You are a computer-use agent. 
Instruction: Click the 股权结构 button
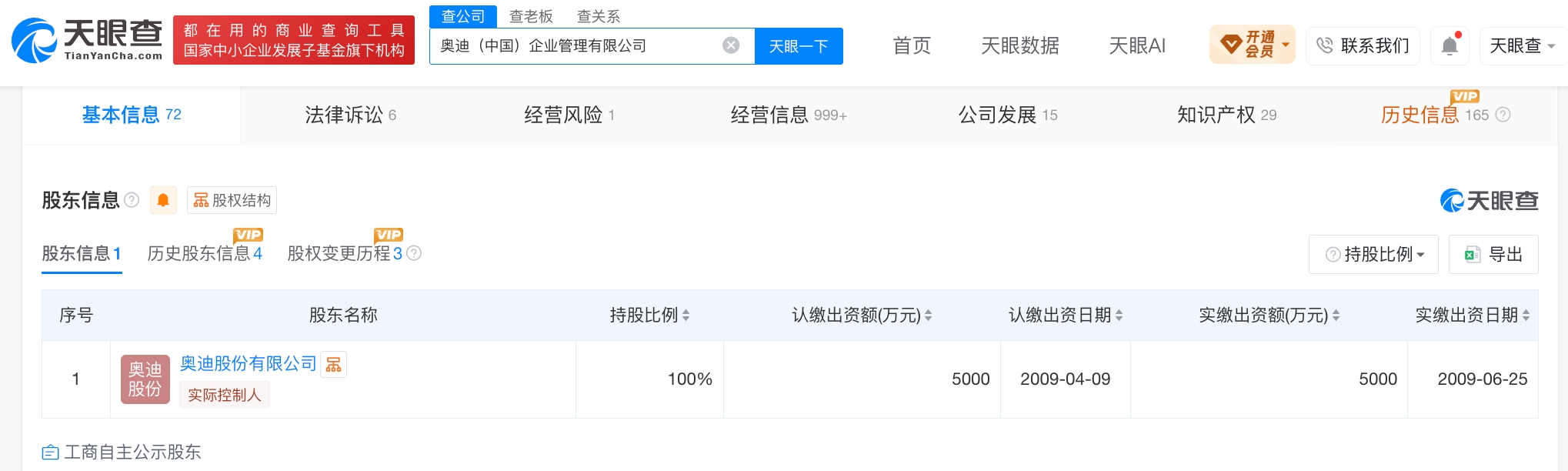[232, 200]
